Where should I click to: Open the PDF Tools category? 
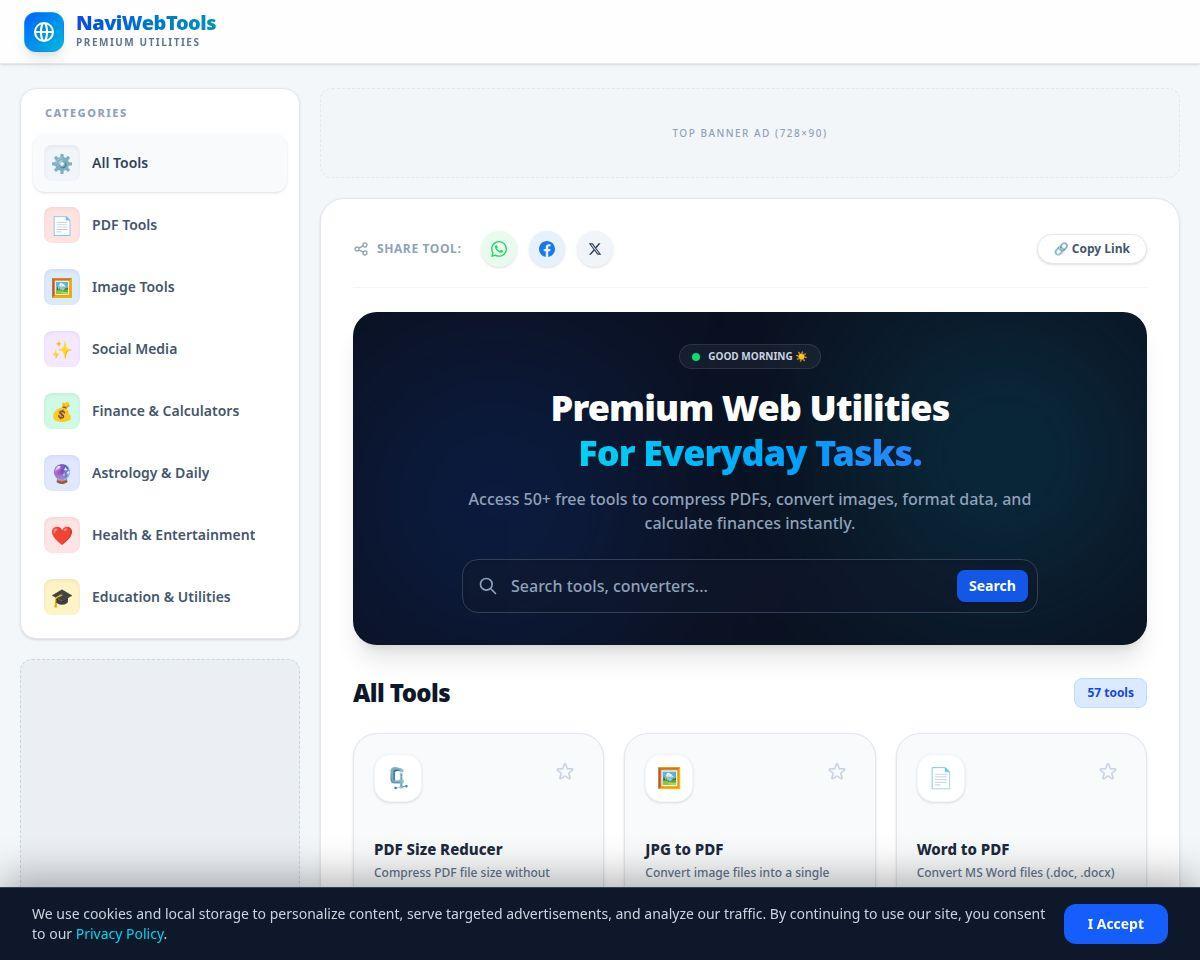pyautogui.click(x=160, y=225)
